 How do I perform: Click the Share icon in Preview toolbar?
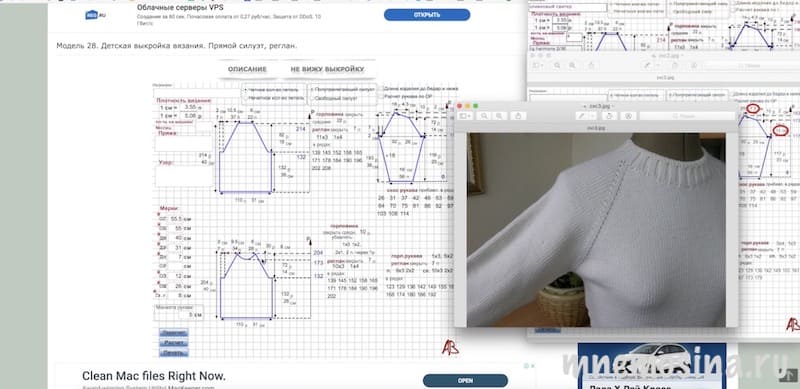(518, 116)
